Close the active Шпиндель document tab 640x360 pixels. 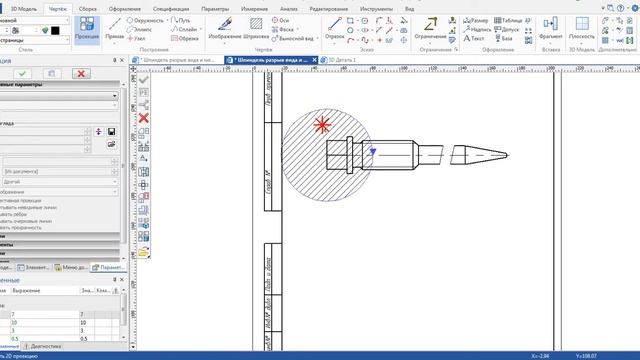(x=314, y=60)
